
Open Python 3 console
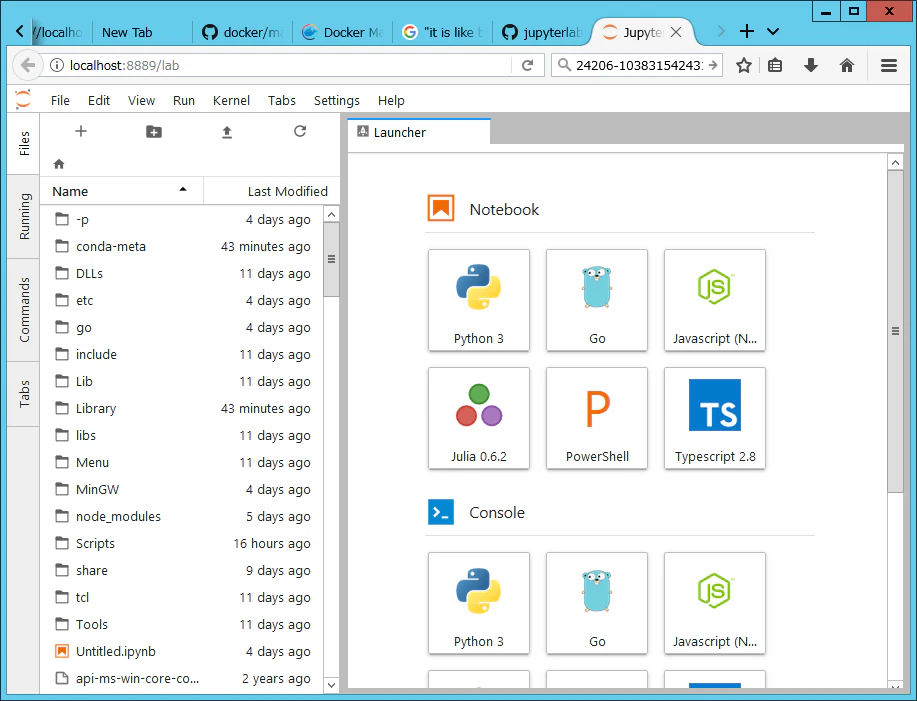pyautogui.click(x=479, y=603)
